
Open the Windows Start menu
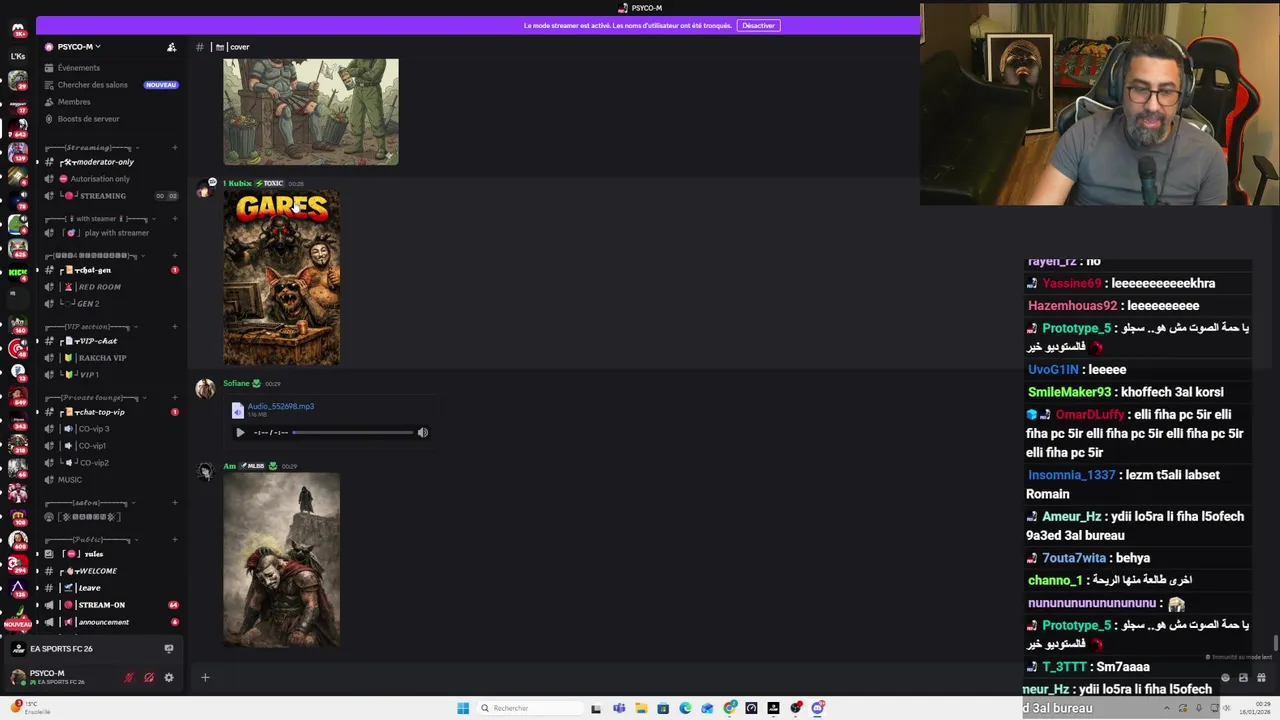pyautogui.click(x=463, y=708)
